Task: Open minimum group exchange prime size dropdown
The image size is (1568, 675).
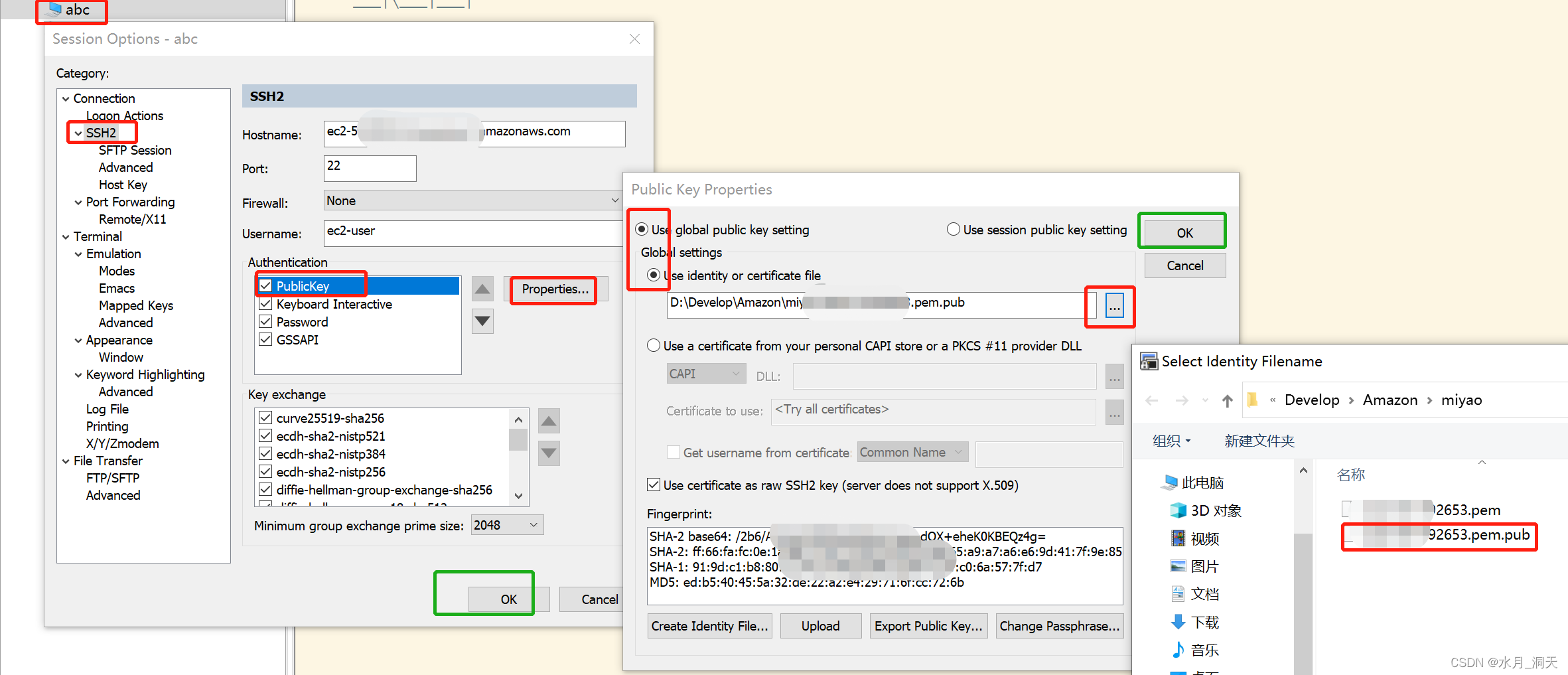Action: [508, 525]
